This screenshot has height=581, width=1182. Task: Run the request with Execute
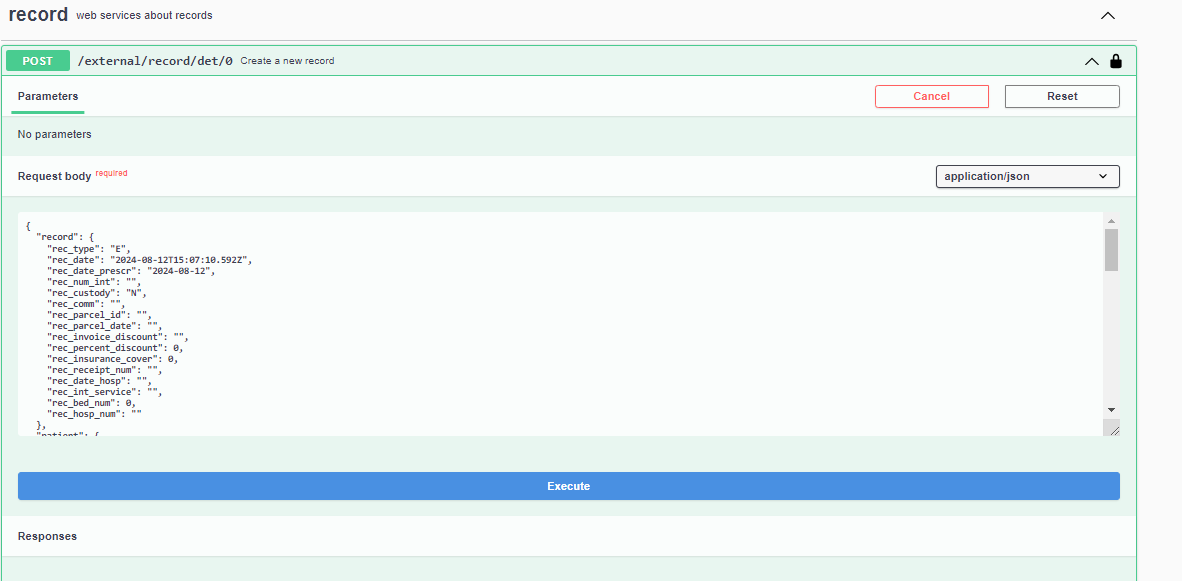(568, 486)
